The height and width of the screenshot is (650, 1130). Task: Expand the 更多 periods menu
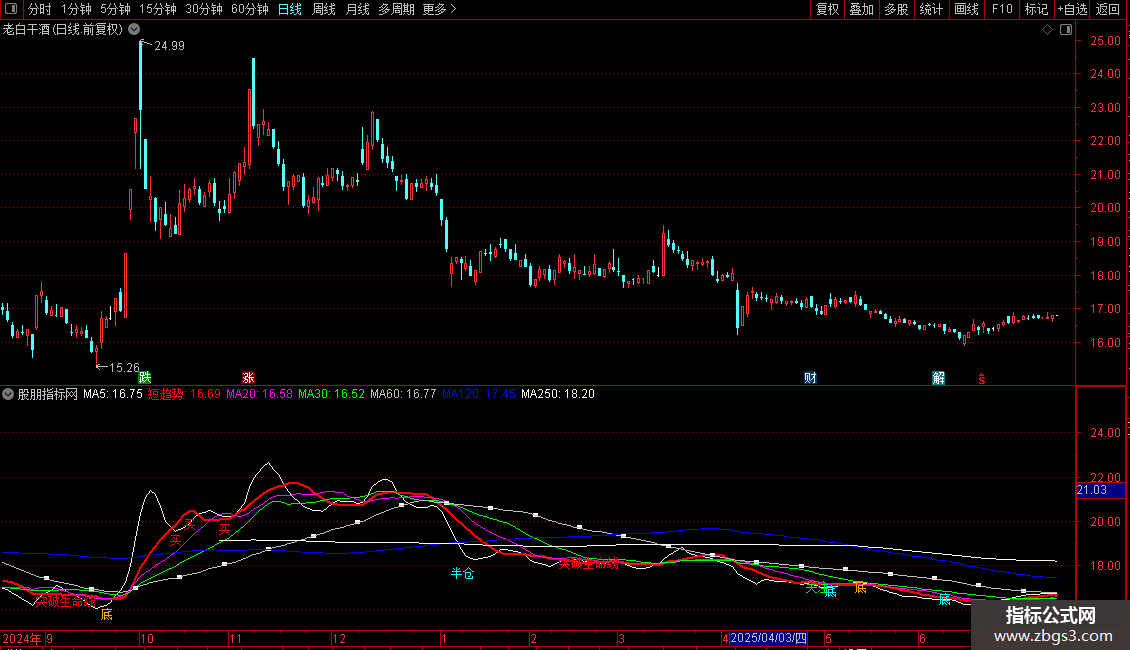coord(439,9)
